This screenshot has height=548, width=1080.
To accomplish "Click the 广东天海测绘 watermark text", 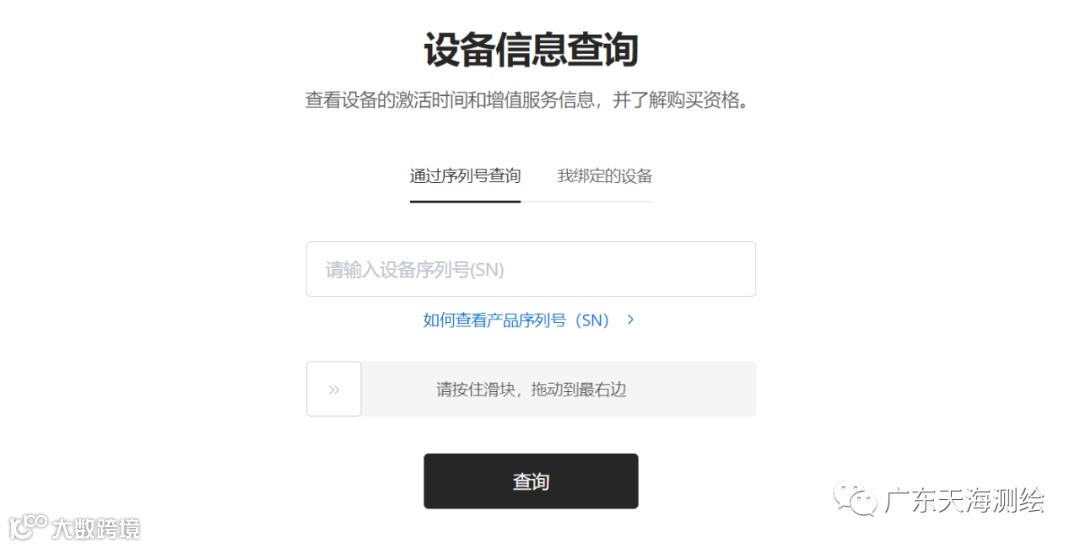I will (x=964, y=500).
